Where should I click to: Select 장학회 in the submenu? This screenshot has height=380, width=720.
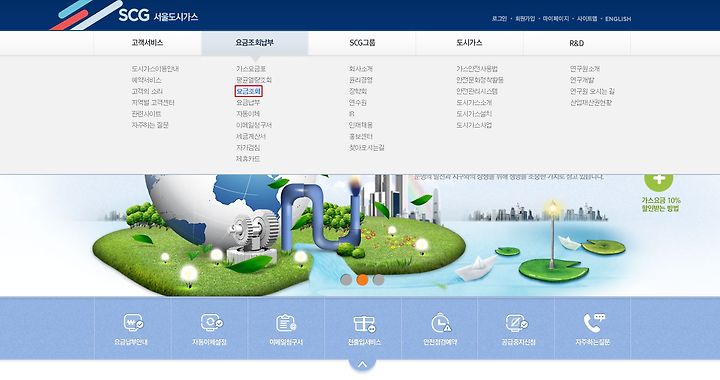[358, 91]
